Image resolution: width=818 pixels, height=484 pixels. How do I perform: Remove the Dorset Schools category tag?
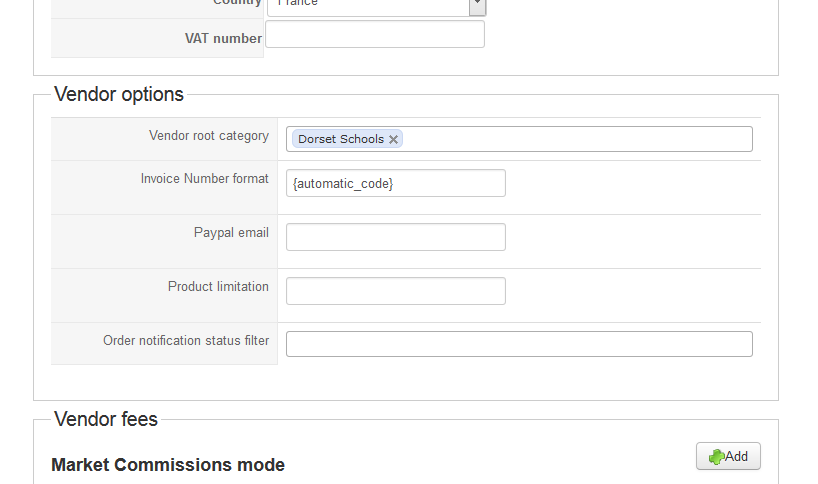point(394,140)
